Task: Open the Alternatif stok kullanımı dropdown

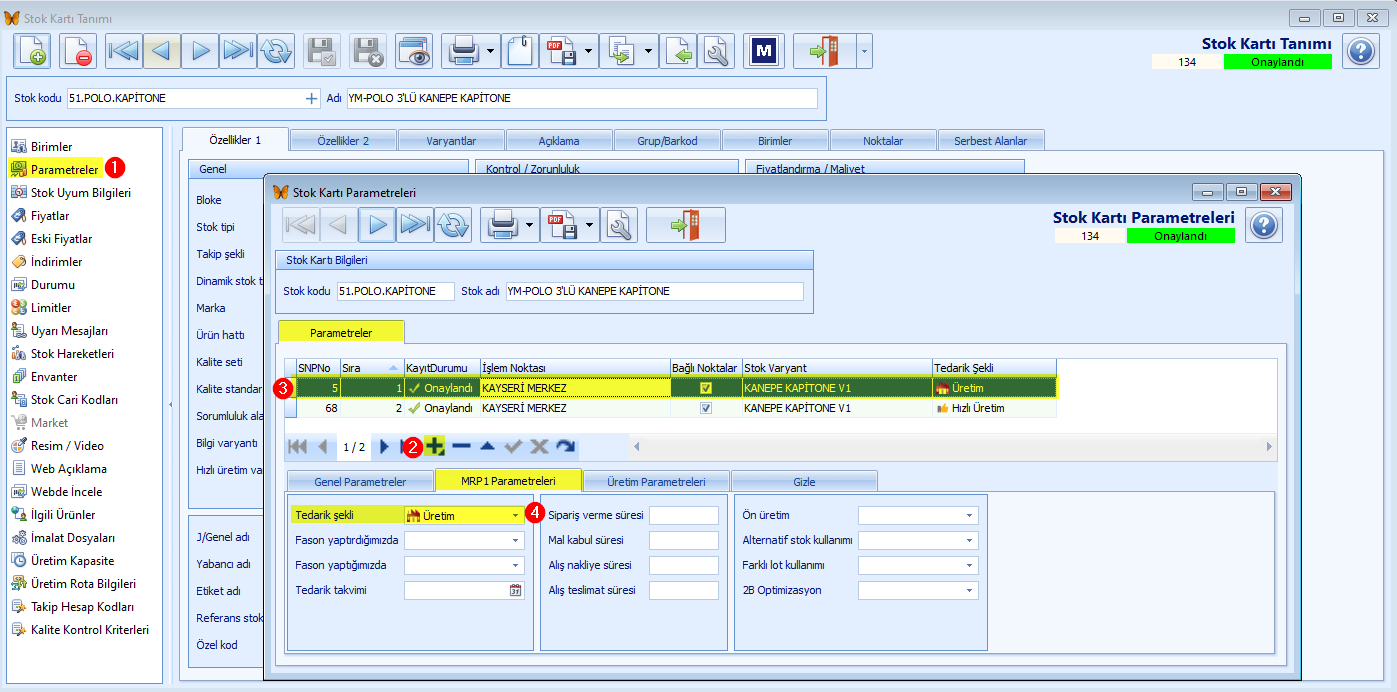Action: (969, 540)
